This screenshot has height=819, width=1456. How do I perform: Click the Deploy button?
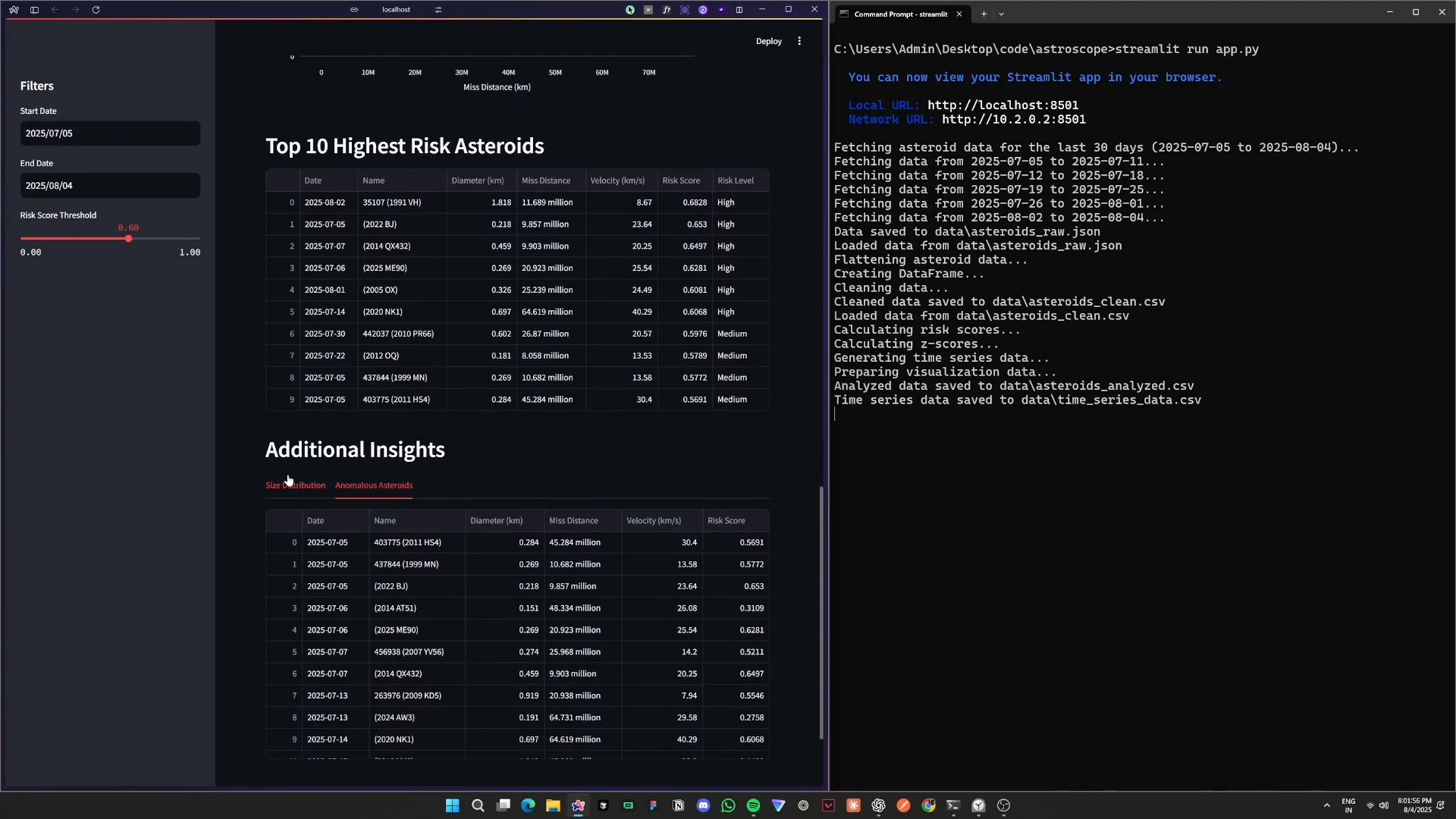(769, 41)
